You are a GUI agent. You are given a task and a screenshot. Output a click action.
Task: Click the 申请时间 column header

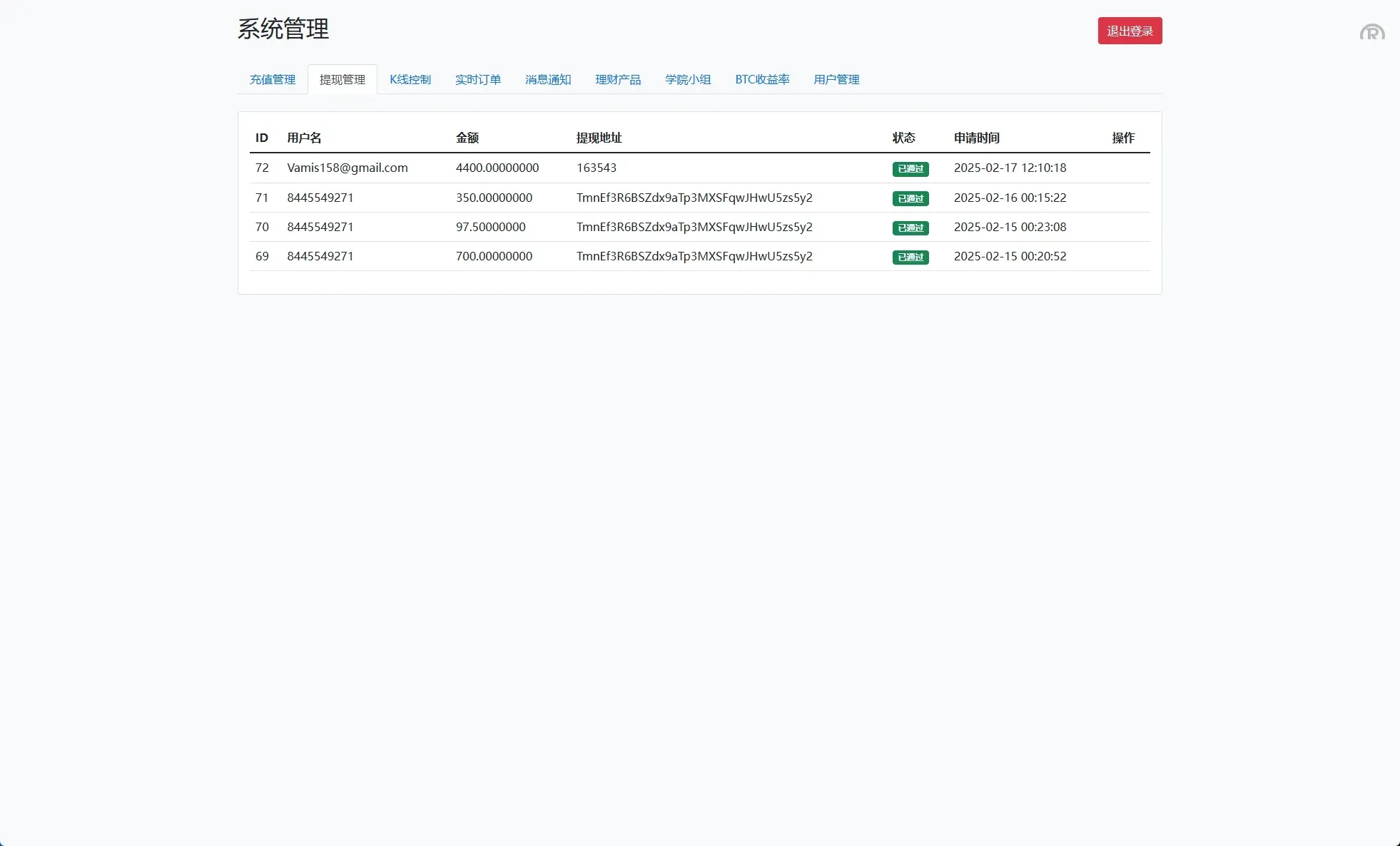click(x=976, y=138)
